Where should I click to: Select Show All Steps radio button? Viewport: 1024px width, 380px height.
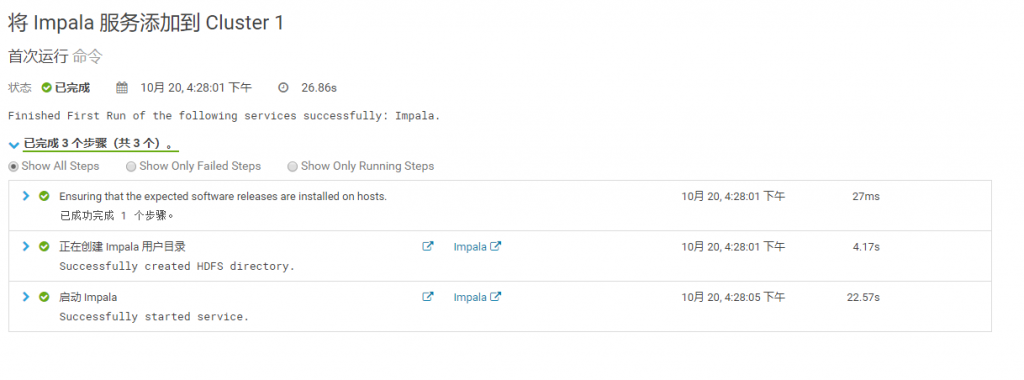pyautogui.click(x=13, y=166)
